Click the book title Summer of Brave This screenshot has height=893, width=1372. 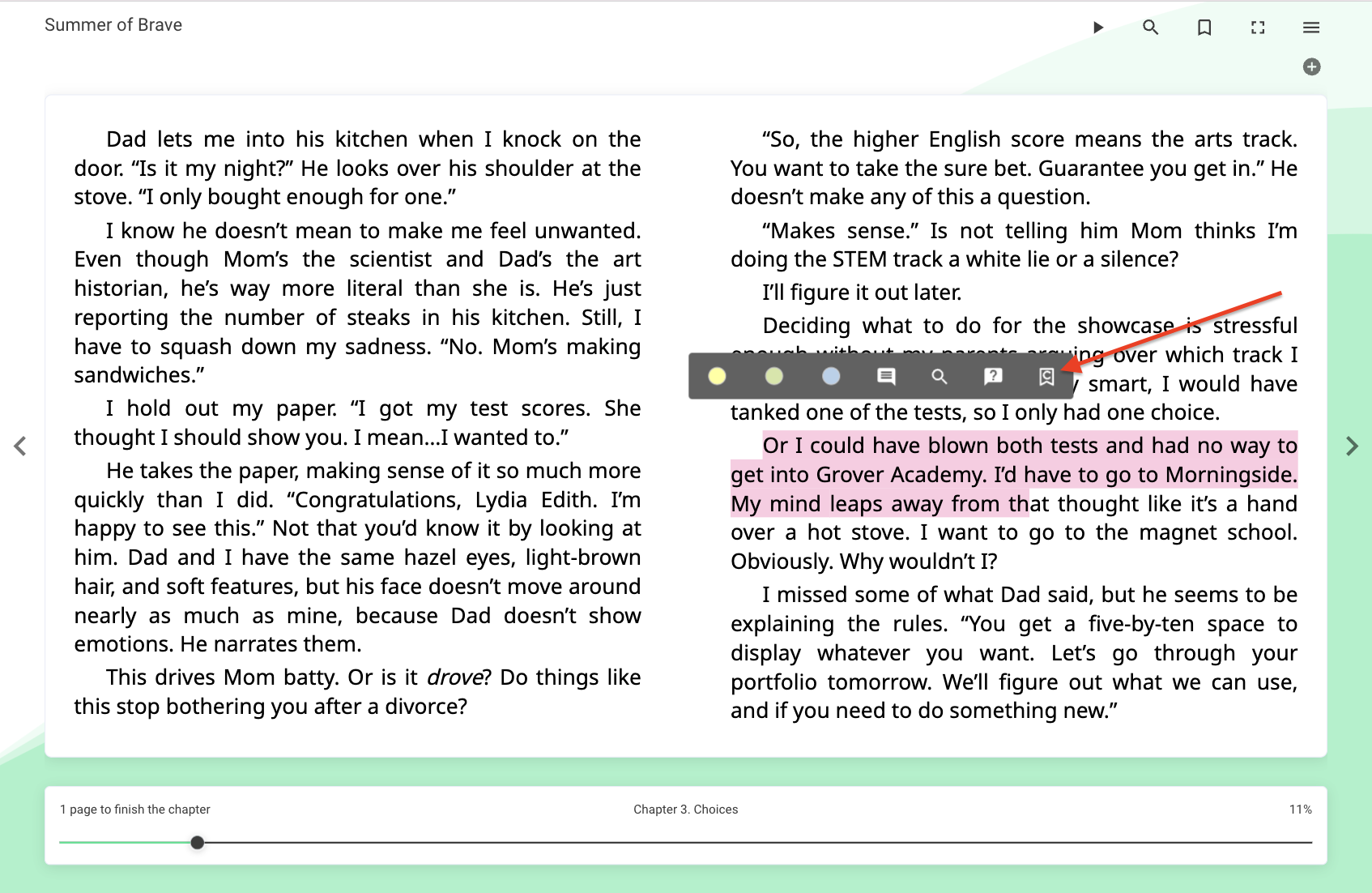point(113,25)
